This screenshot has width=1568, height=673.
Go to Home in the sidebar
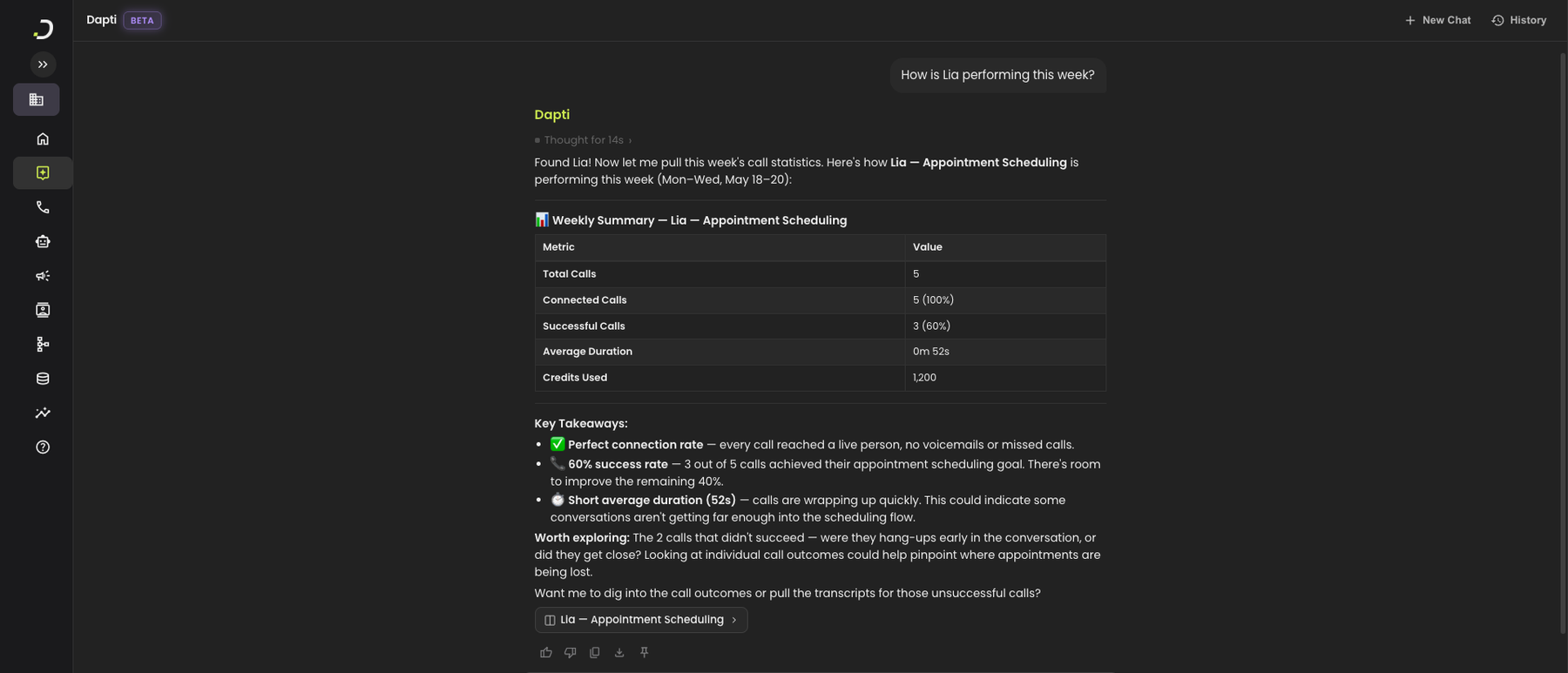tap(43, 138)
